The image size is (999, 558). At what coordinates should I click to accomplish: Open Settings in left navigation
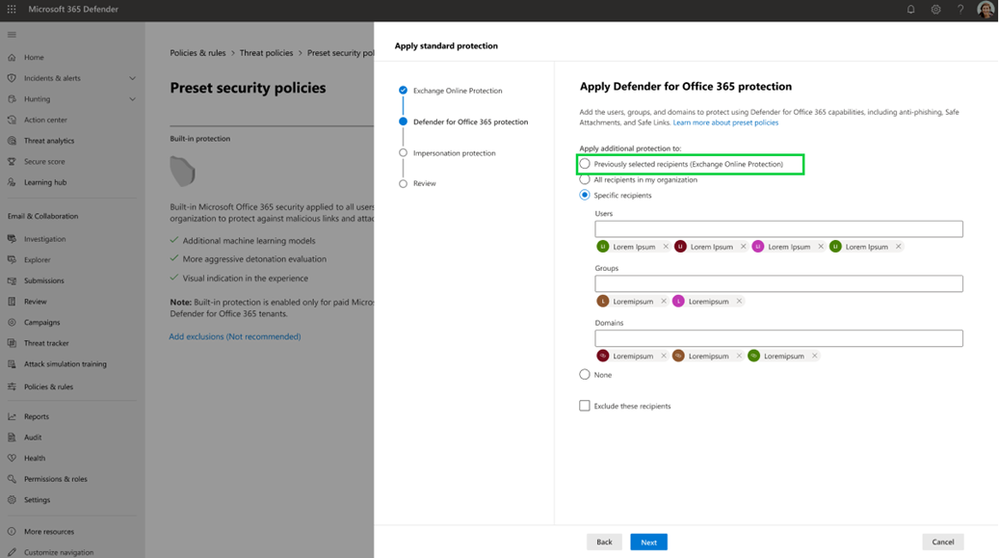[37, 500]
